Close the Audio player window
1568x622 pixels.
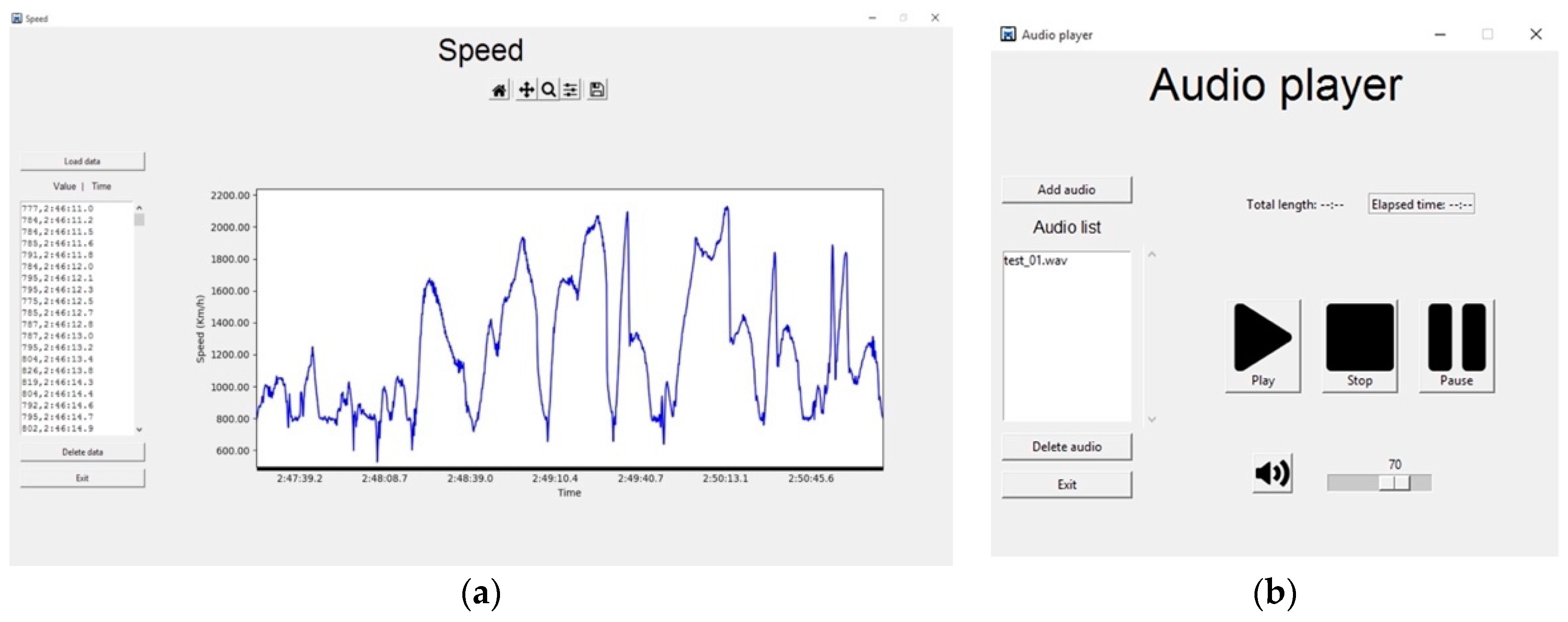point(1536,34)
